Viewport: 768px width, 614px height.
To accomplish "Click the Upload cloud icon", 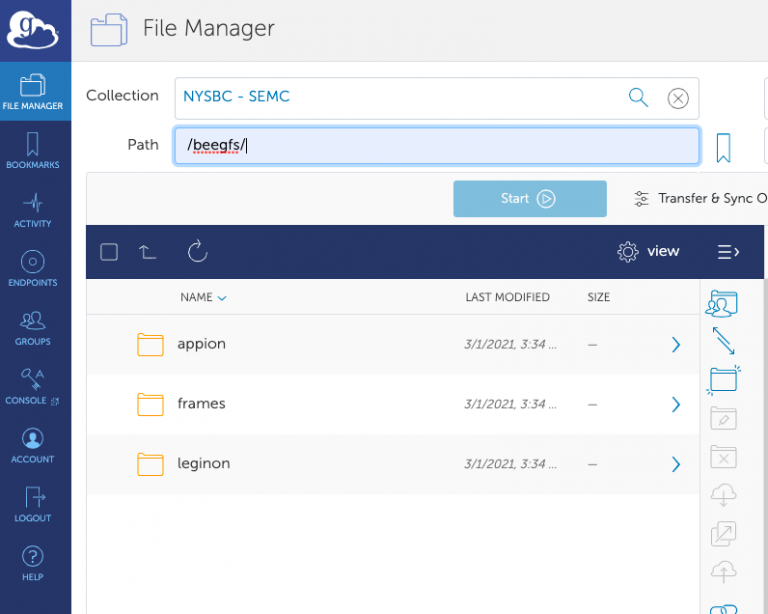I will point(723,572).
